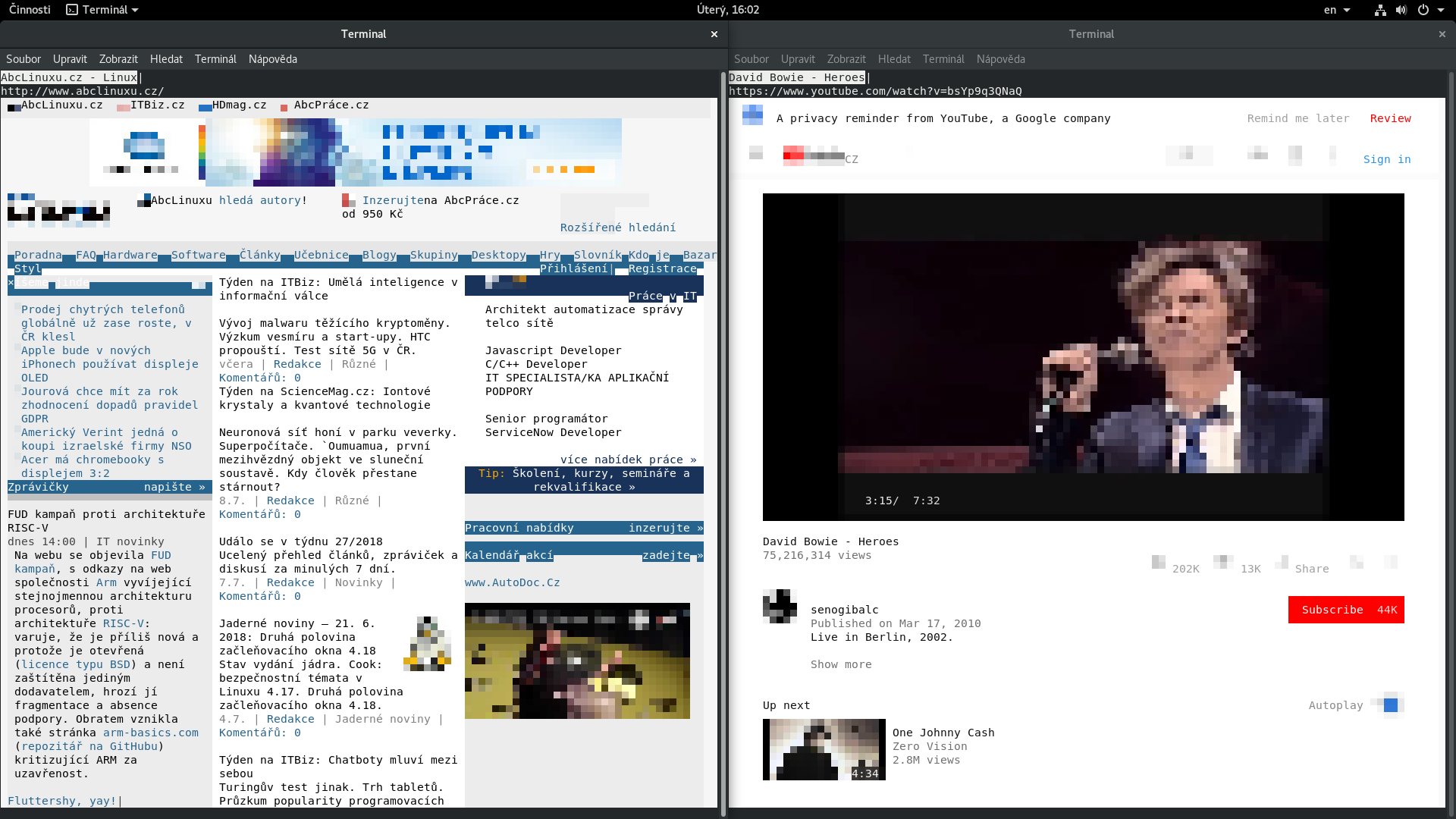This screenshot has width=1456, height=819.
Task: Open the Terminál app menu dropdown
Action: coord(102,10)
